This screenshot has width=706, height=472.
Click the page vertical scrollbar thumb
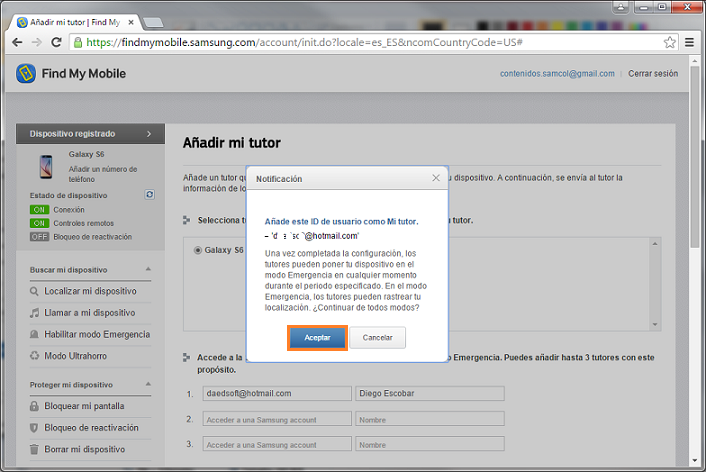pos(695,157)
